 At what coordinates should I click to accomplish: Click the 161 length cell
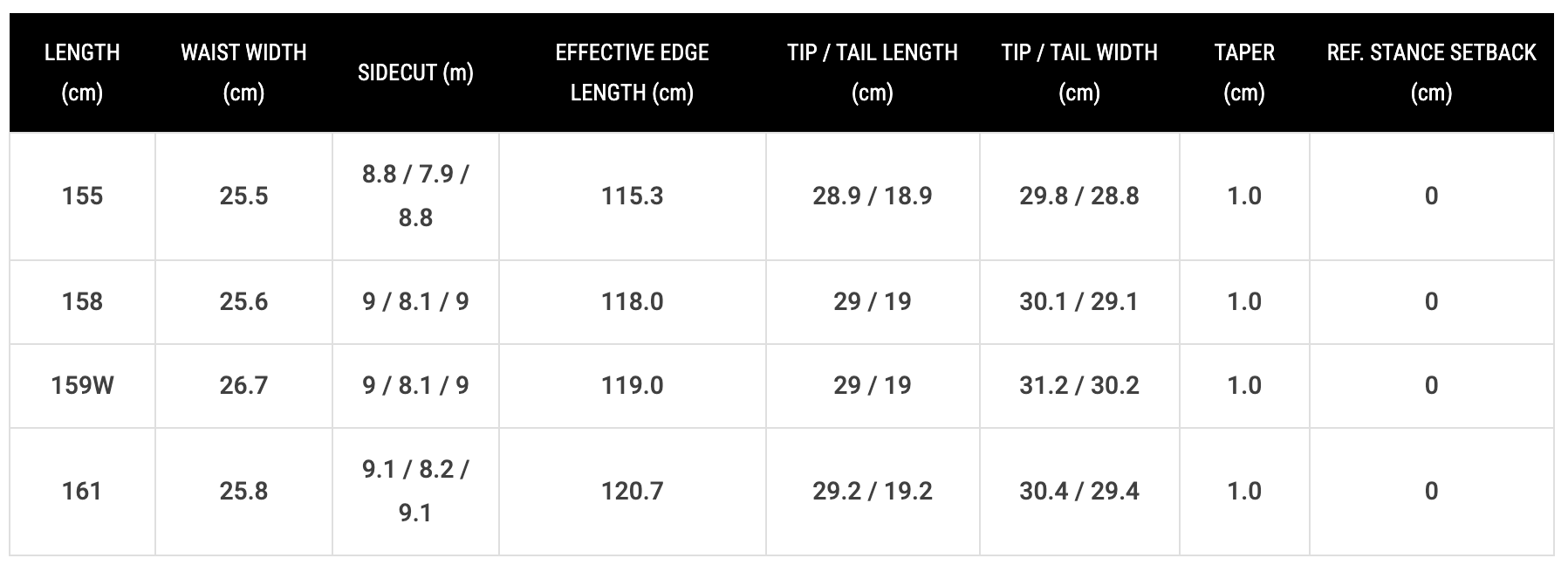tap(82, 491)
